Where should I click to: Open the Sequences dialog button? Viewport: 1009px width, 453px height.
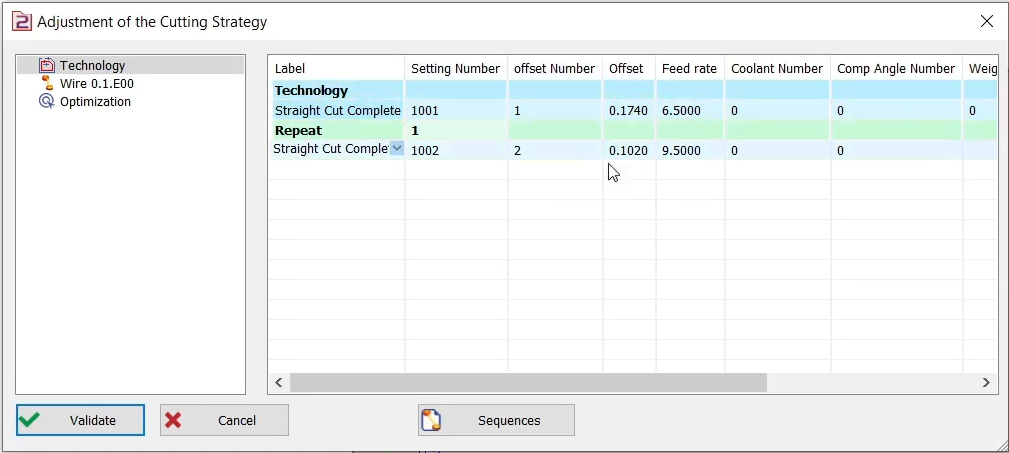click(x=496, y=420)
